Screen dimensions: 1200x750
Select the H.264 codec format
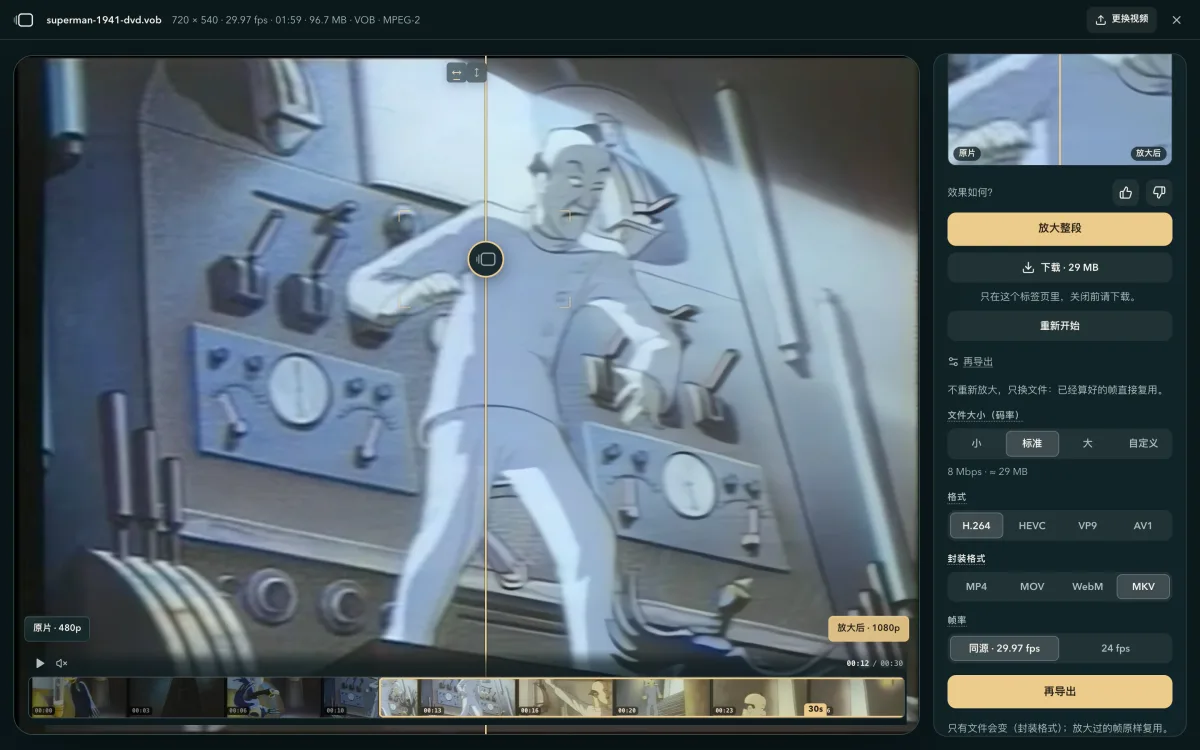coord(977,525)
